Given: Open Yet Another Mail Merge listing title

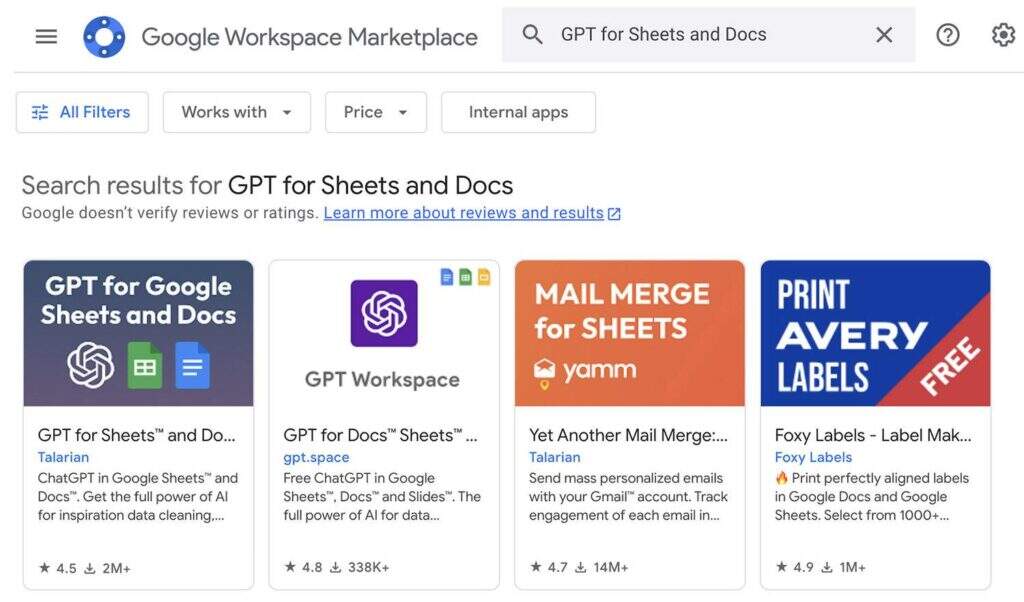Looking at the screenshot, I should coord(628,435).
